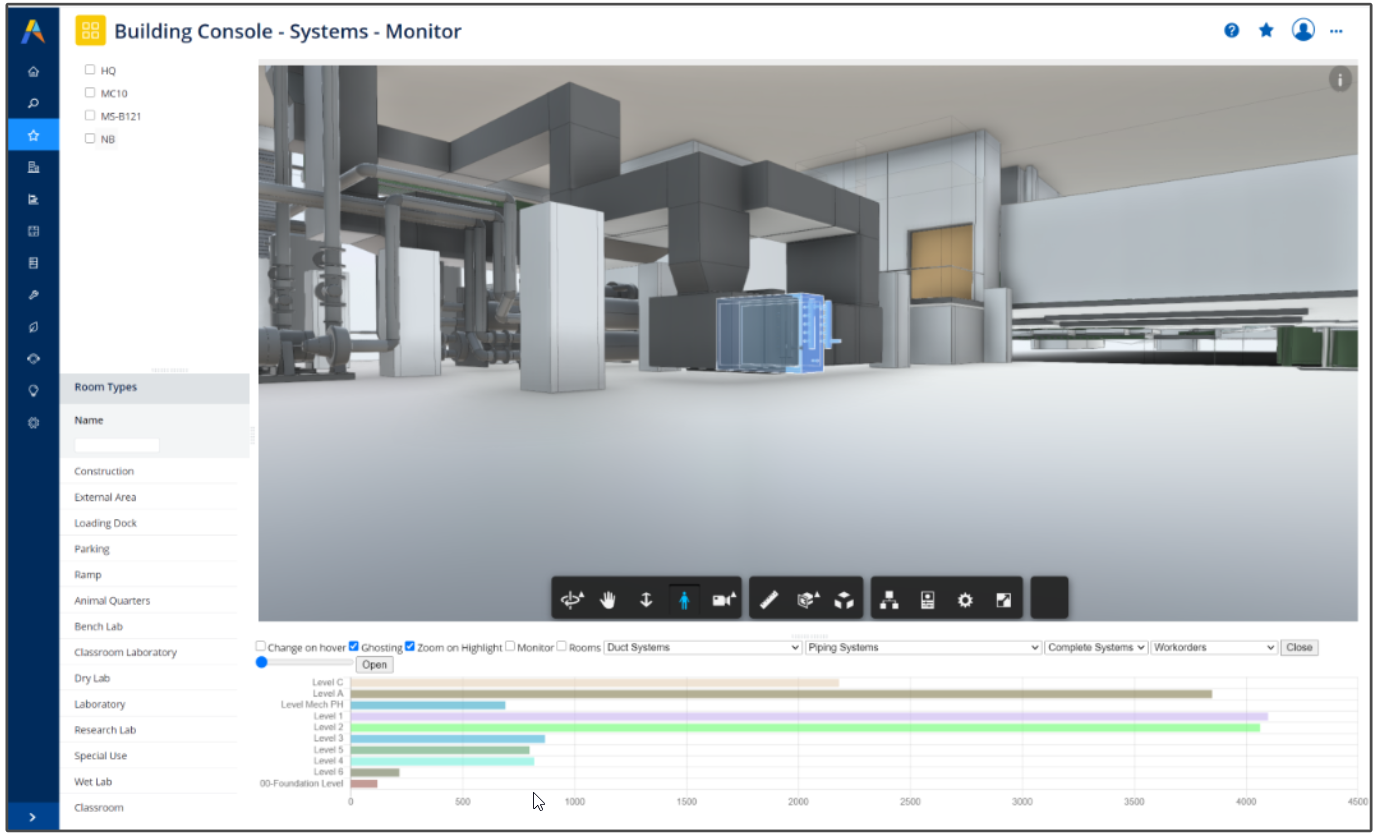Check the HQ building checkbox
Image resolution: width=1378 pixels, height=837 pixels.
(x=90, y=70)
